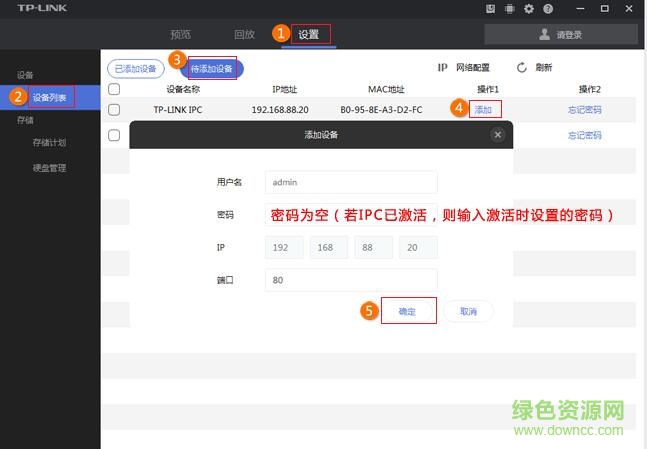Viewport: 647px width, 449px height.
Task: Click the 确定 confirm button
Action: coord(407,311)
